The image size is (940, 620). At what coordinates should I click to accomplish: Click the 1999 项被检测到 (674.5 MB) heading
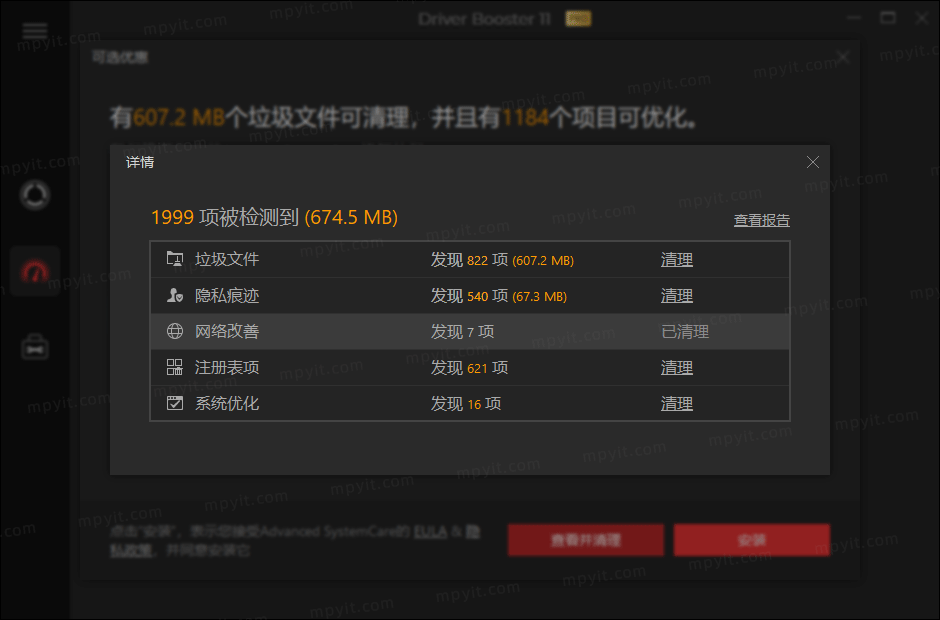[x=275, y=217]
